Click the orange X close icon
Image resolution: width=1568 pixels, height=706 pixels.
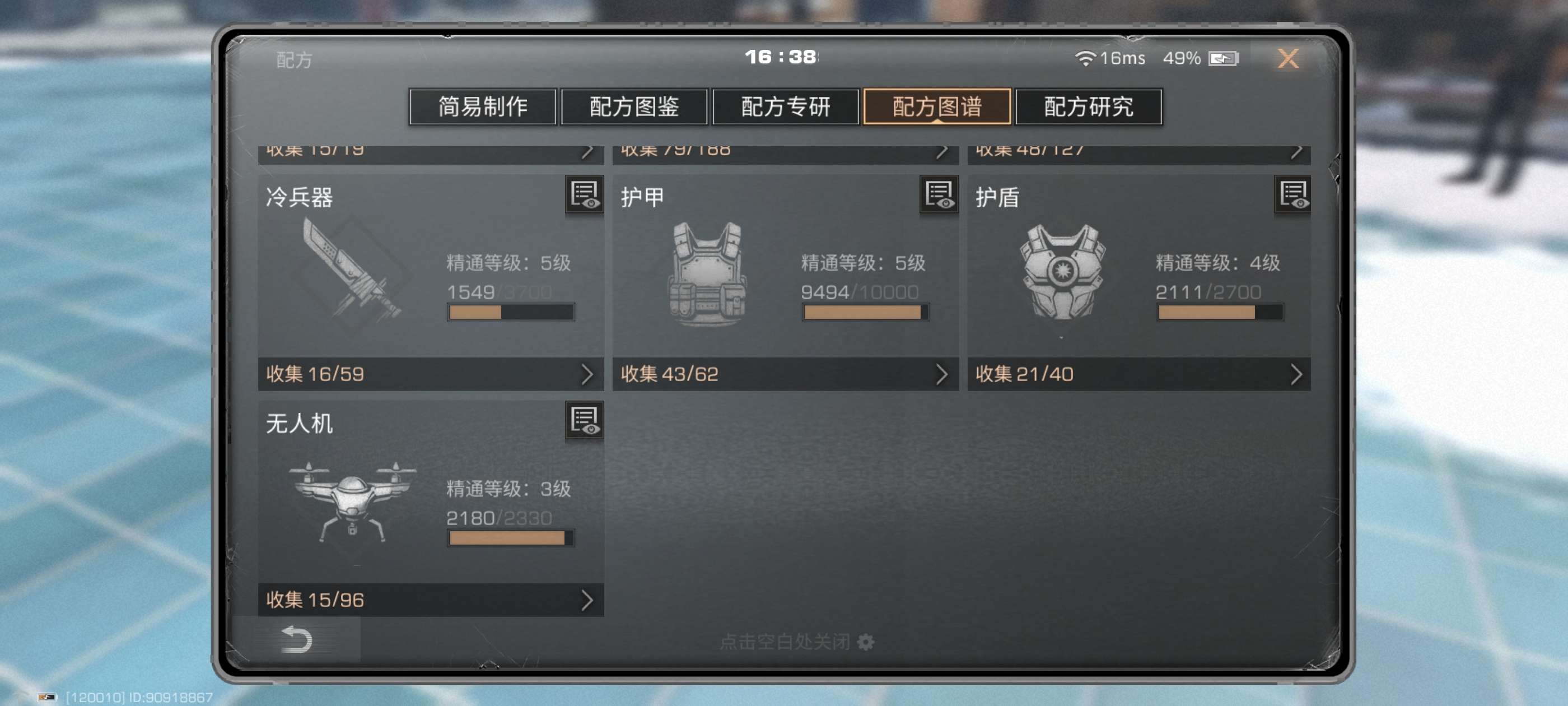(x=1288, y=58)
